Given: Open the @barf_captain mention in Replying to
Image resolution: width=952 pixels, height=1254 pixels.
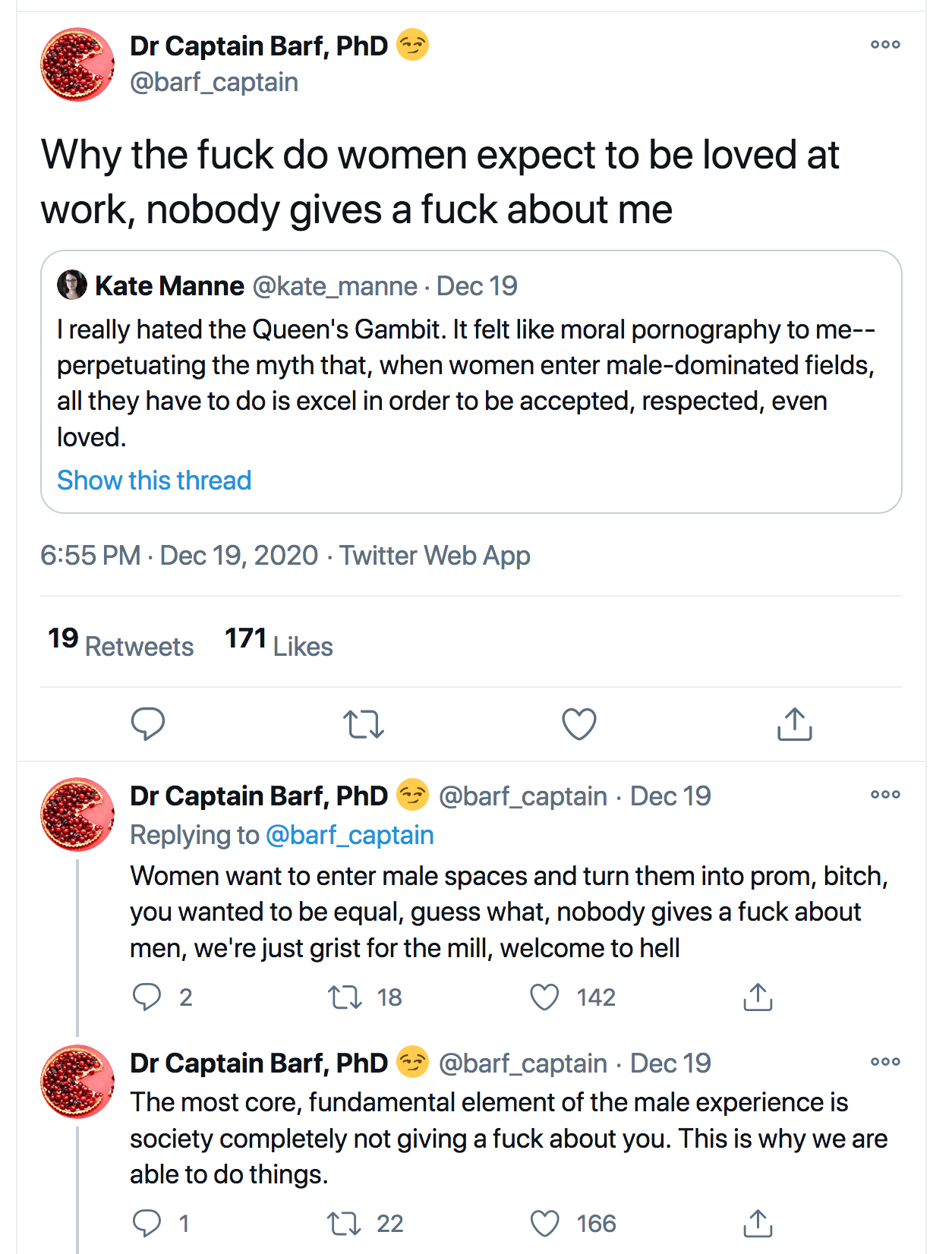Looking at the screenshot, I should coord(350,835).
